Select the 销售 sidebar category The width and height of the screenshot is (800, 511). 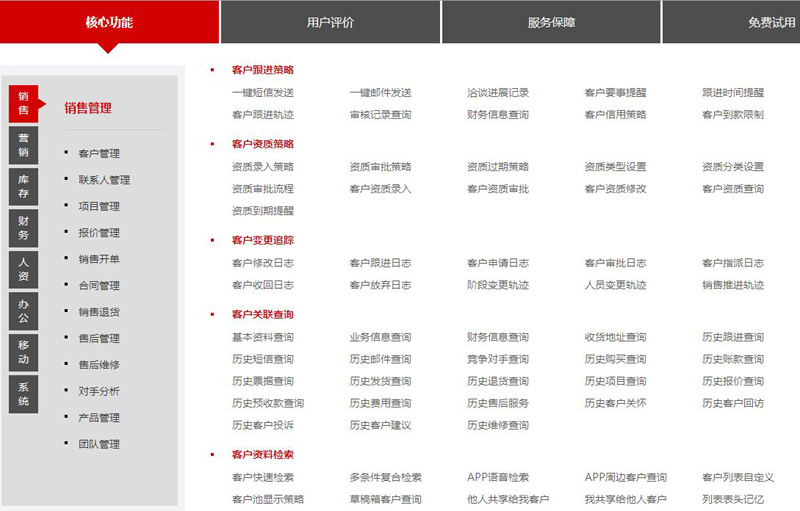click(23, 103)
